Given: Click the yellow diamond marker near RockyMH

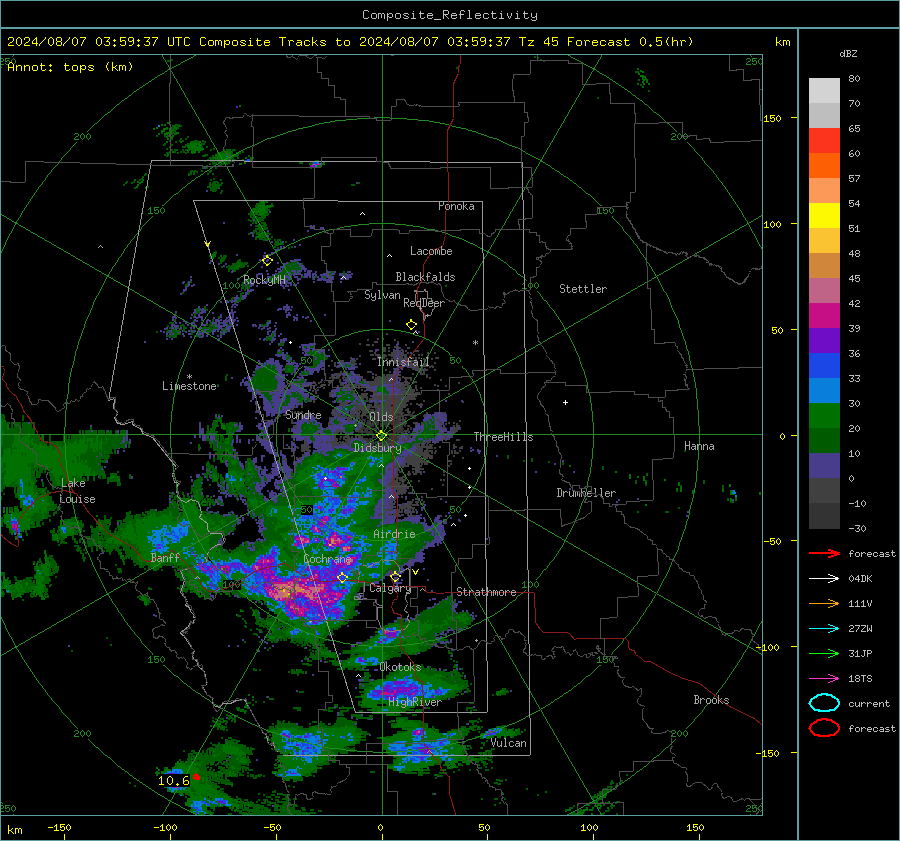Looking at the screenshot, I should 267,261.
